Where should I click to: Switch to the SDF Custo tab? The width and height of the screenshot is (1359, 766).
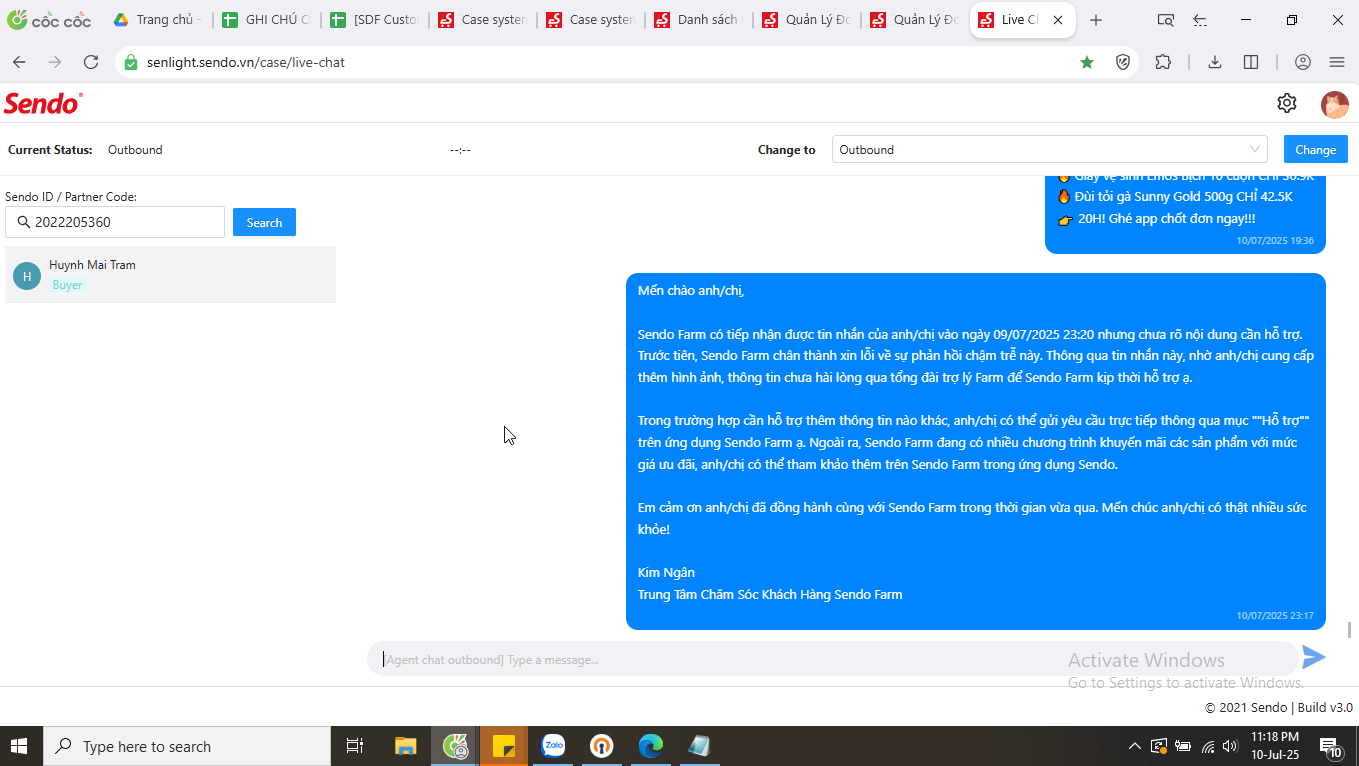click(374, 20)
